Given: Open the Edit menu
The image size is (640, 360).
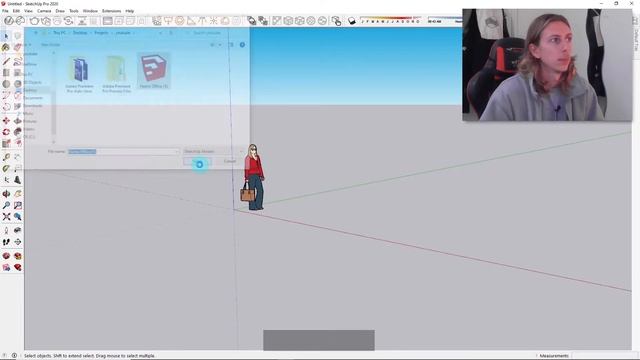Looking at the screenshot, I should [x=16, y=11].
